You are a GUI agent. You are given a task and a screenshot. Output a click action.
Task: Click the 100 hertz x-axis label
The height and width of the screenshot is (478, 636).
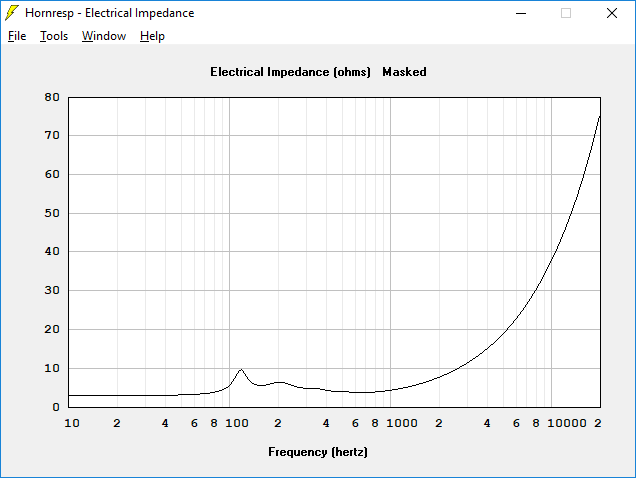pyautogui.click(x=237, y=423)
